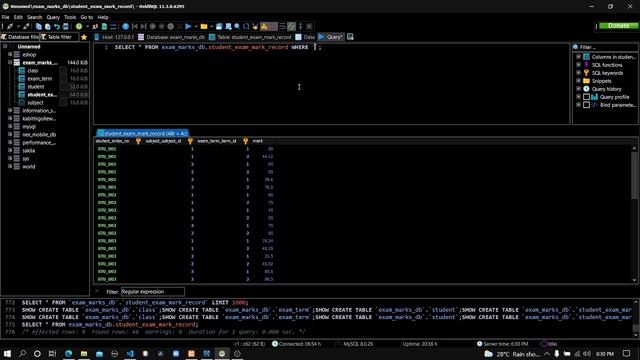Image resolution: width=640 pixels, height=360 pixels.
Task: Expand the Query history helper node
Action: coord(578,89)
